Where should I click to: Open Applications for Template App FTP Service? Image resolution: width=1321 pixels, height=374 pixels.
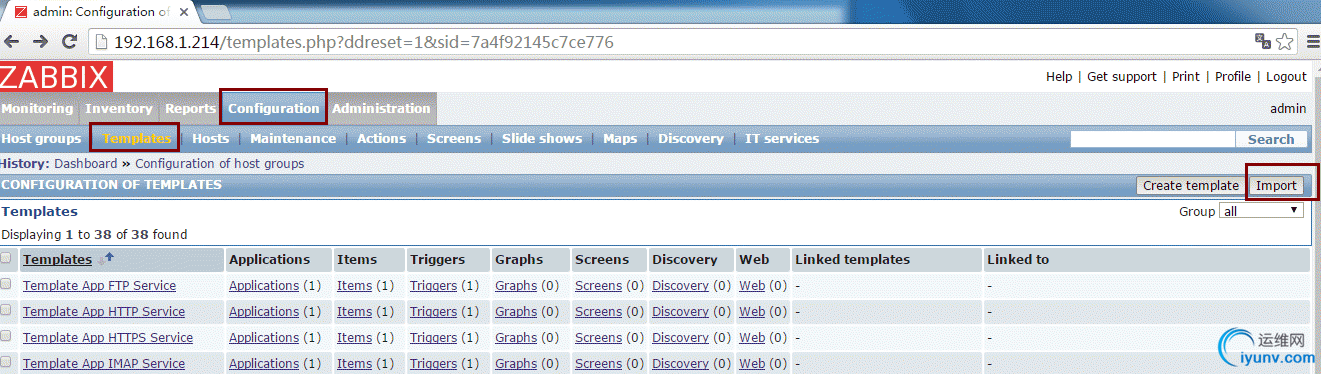click(x=264, y=285)
